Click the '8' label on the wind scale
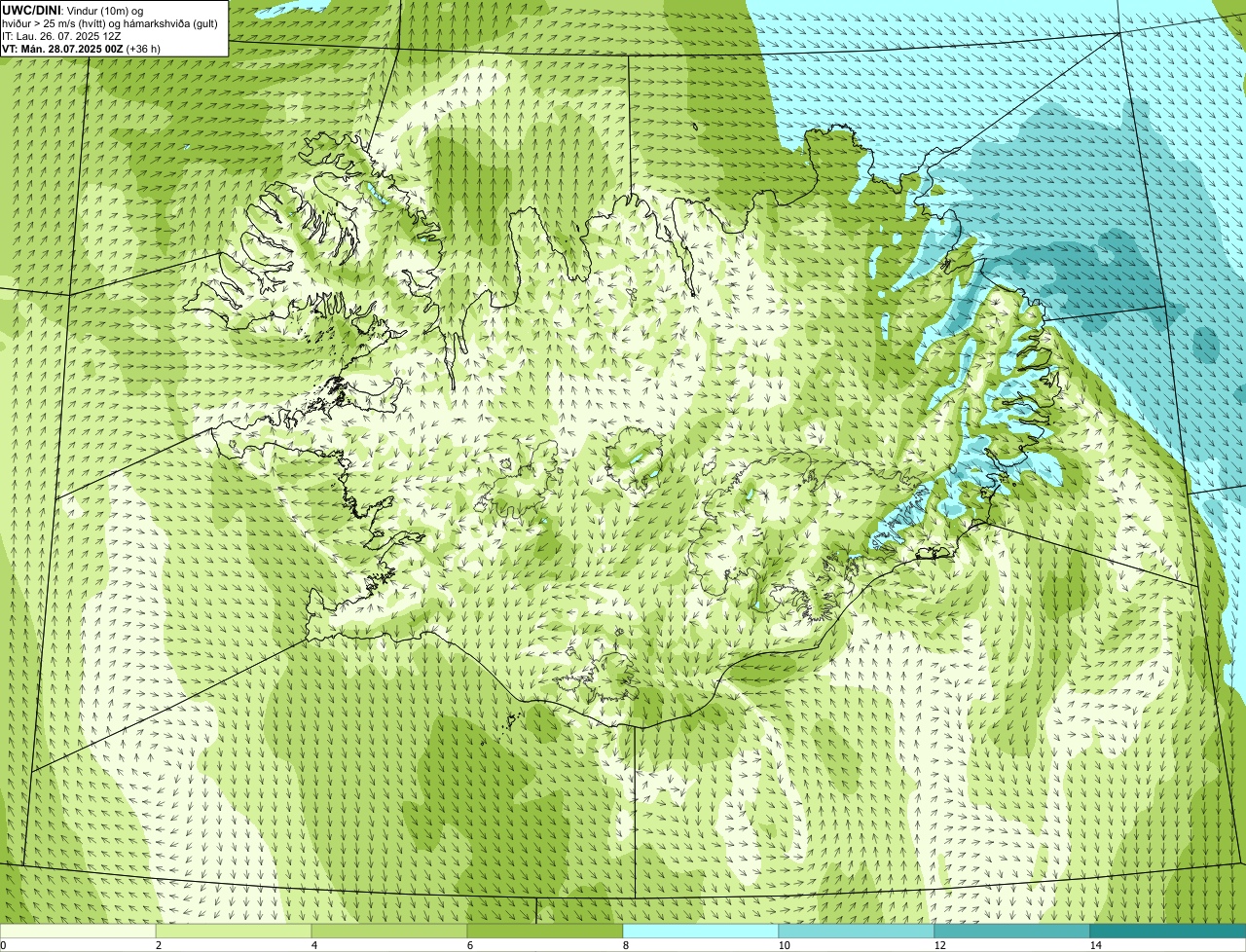Image resolution: width=1246 pixels, height=952 pixels. (x=625, y=945)
